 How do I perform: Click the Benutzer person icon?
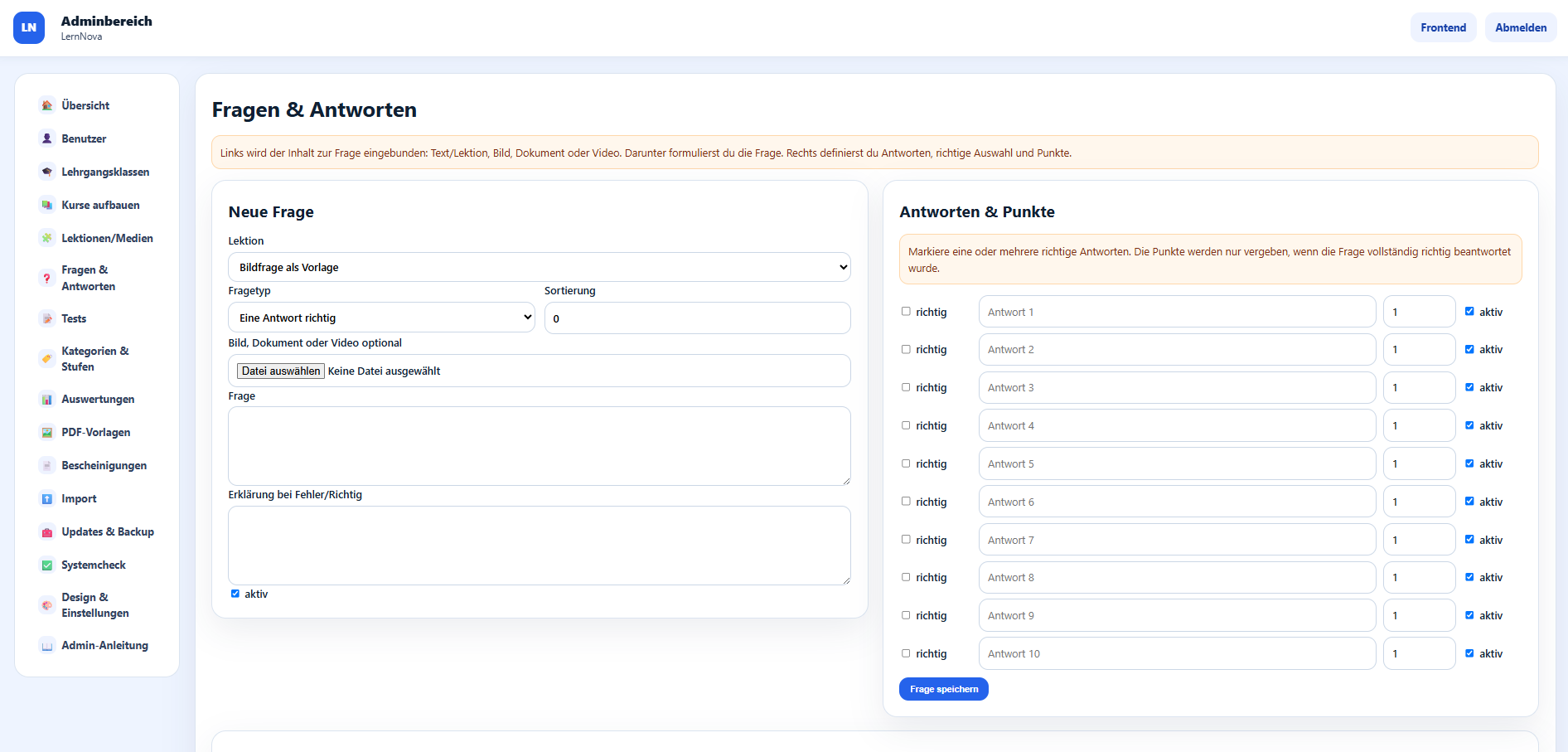coord(47,138)
